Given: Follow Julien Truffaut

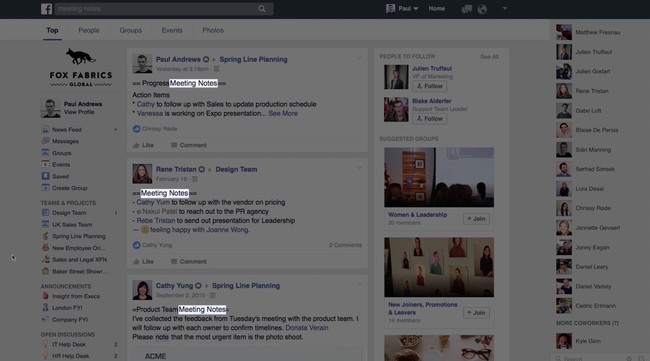Looking at the screenshot, I should 429,86.
